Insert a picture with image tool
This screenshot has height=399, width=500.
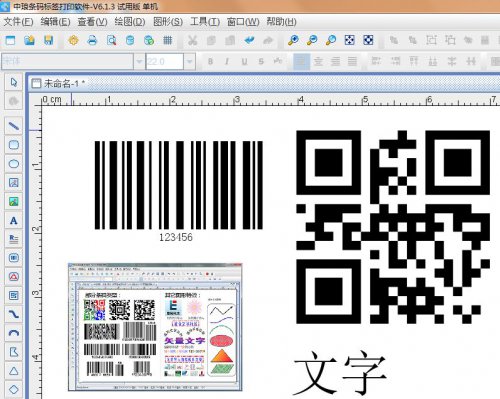(x=14, y=201)
